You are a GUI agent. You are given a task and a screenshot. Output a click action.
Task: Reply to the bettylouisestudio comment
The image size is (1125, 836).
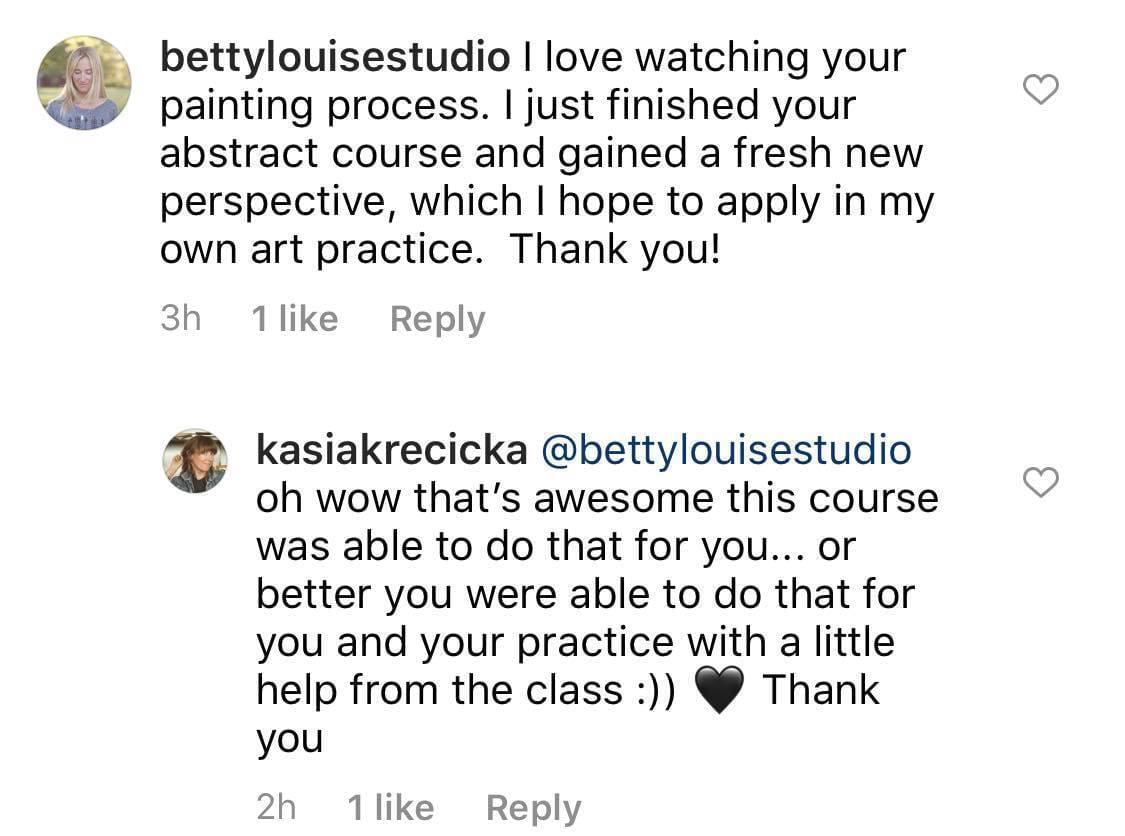437,319
